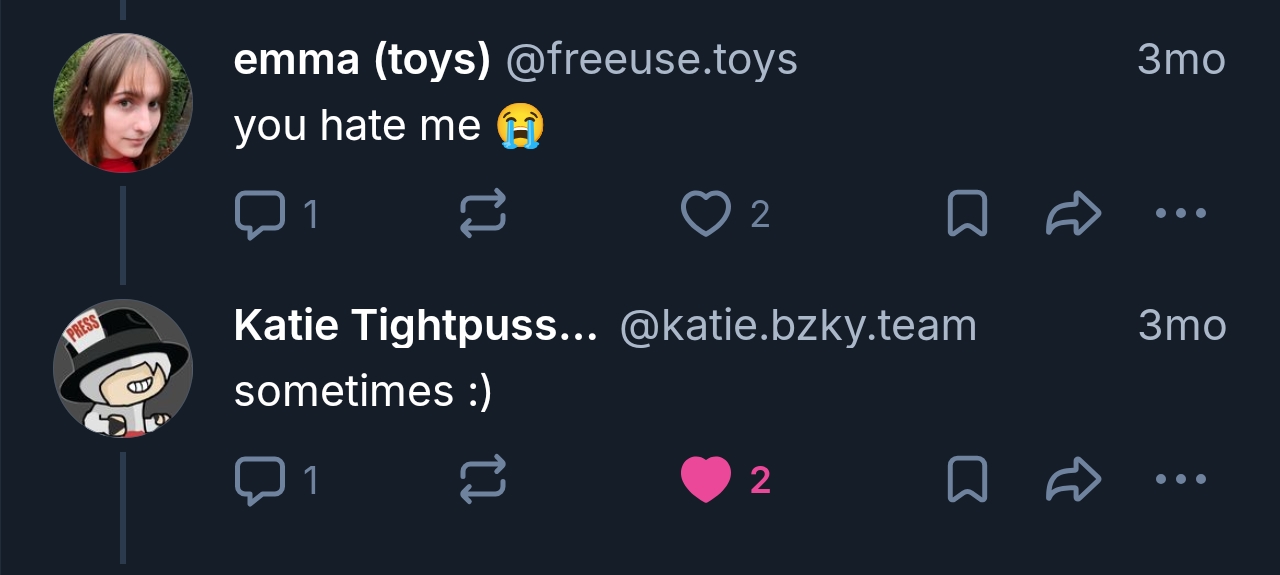
Task: Open emma's profile via her avatar
Action: click(123, 103)
